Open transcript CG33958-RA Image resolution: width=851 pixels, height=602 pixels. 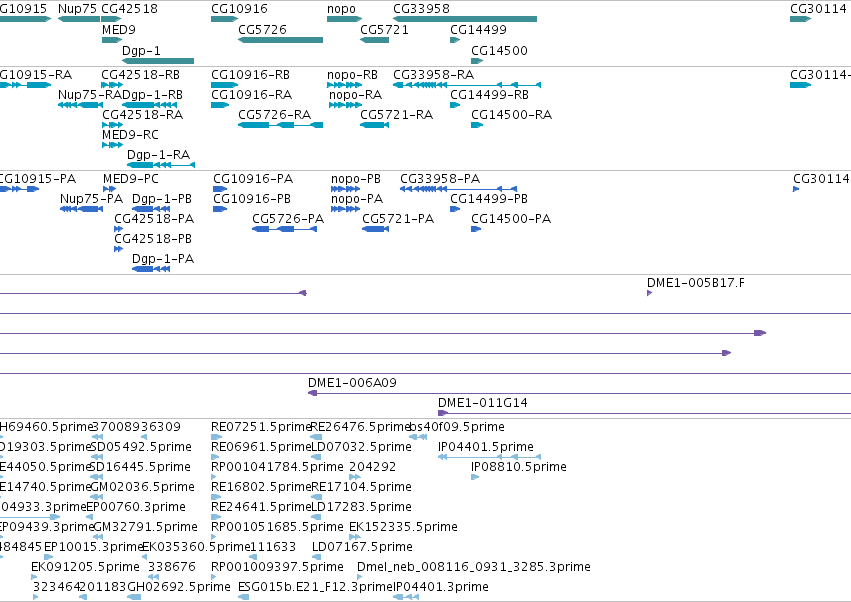click(434, 74)
